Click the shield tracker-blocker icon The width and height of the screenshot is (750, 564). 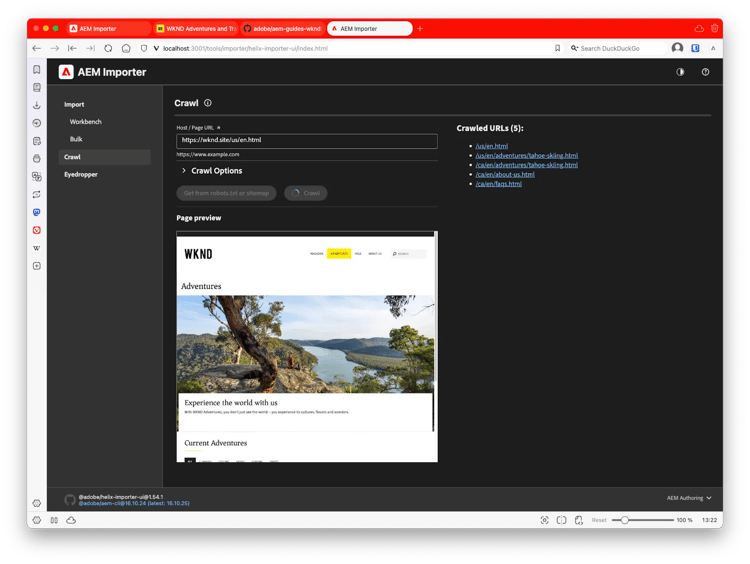point(143,48)
